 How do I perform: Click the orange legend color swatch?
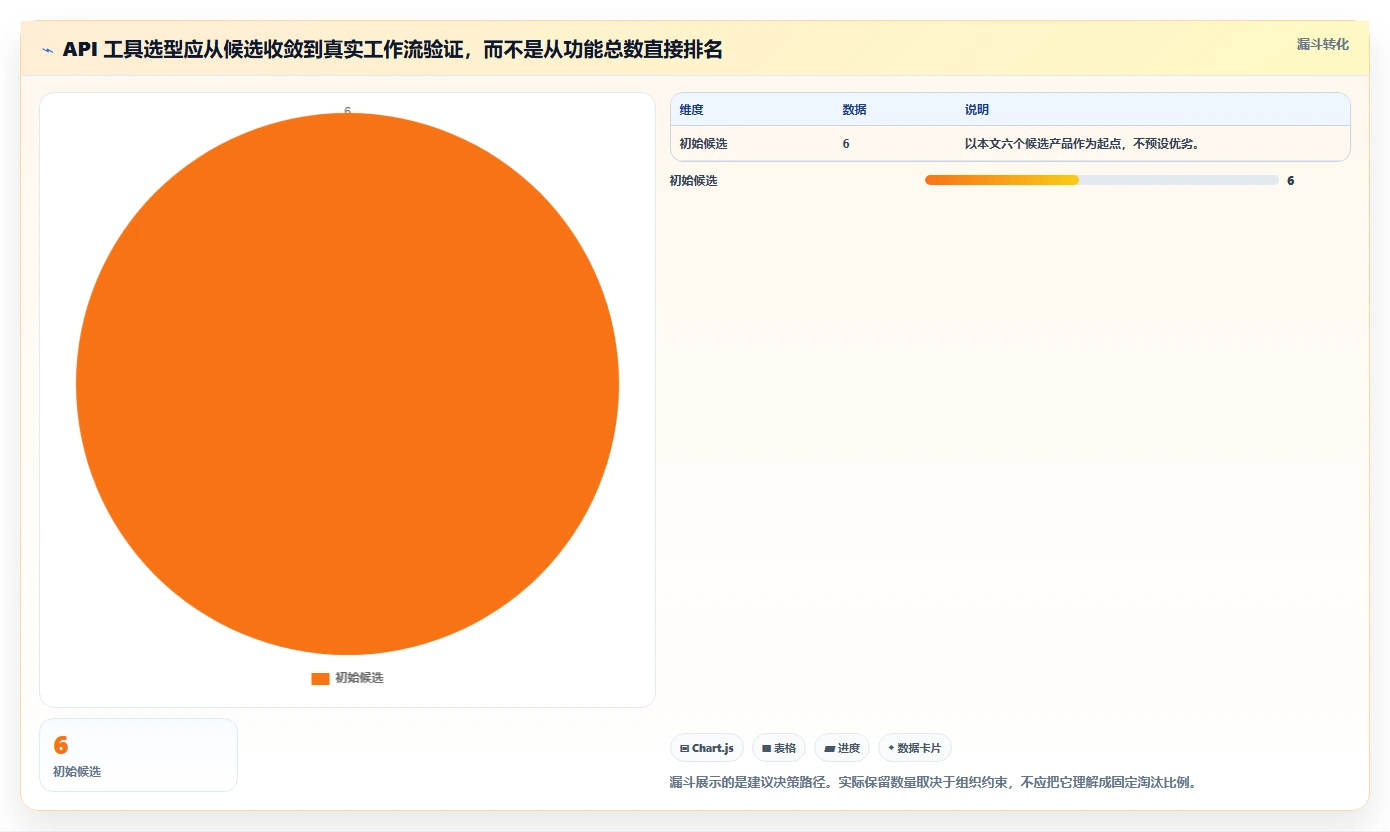click(x=320, y=679)
